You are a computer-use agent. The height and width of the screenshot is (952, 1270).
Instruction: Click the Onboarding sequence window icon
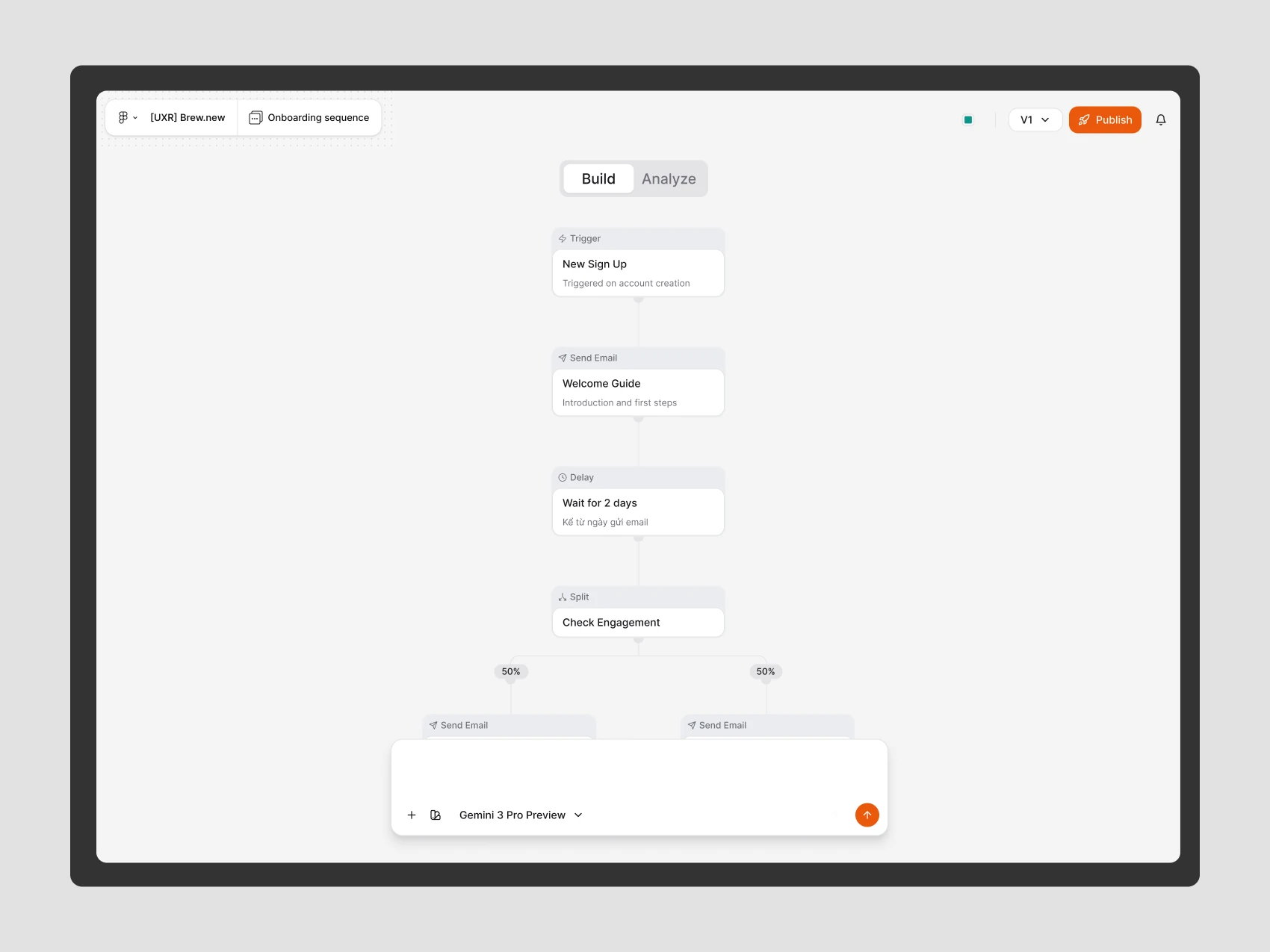coord(255,117)
